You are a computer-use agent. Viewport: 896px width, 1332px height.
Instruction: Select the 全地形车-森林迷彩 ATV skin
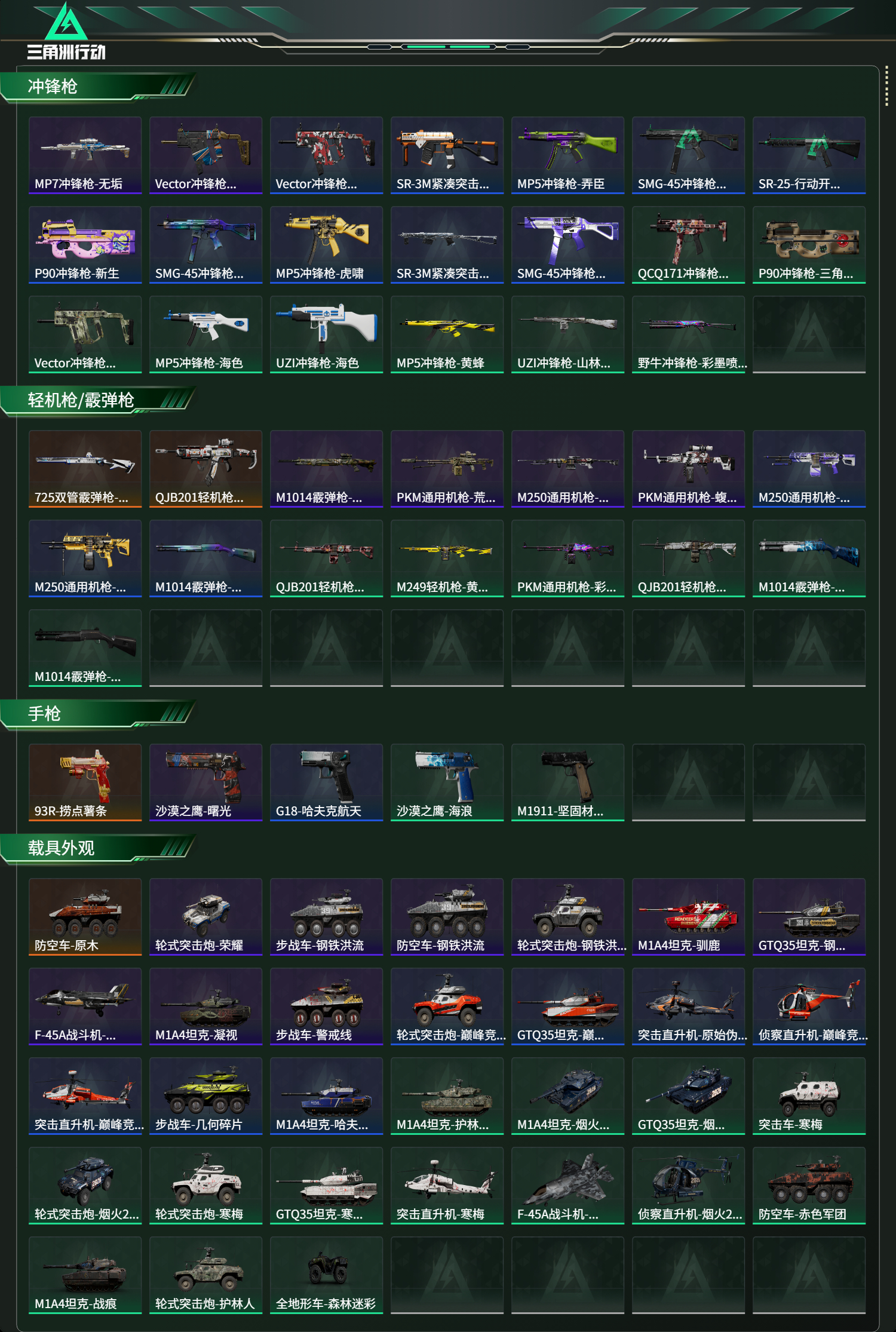click(x=327, y=1275)
